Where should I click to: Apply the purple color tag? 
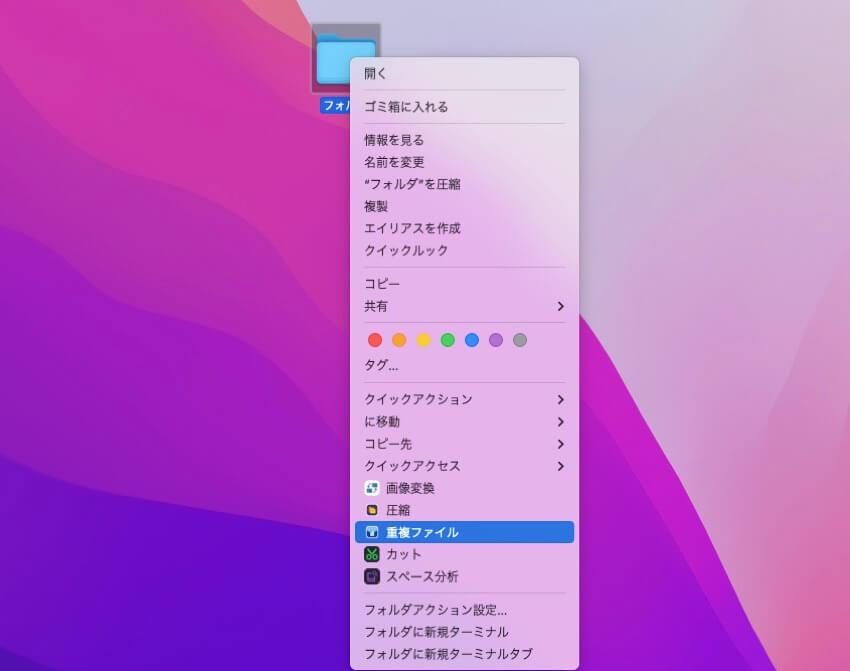(x=496, y=340)
